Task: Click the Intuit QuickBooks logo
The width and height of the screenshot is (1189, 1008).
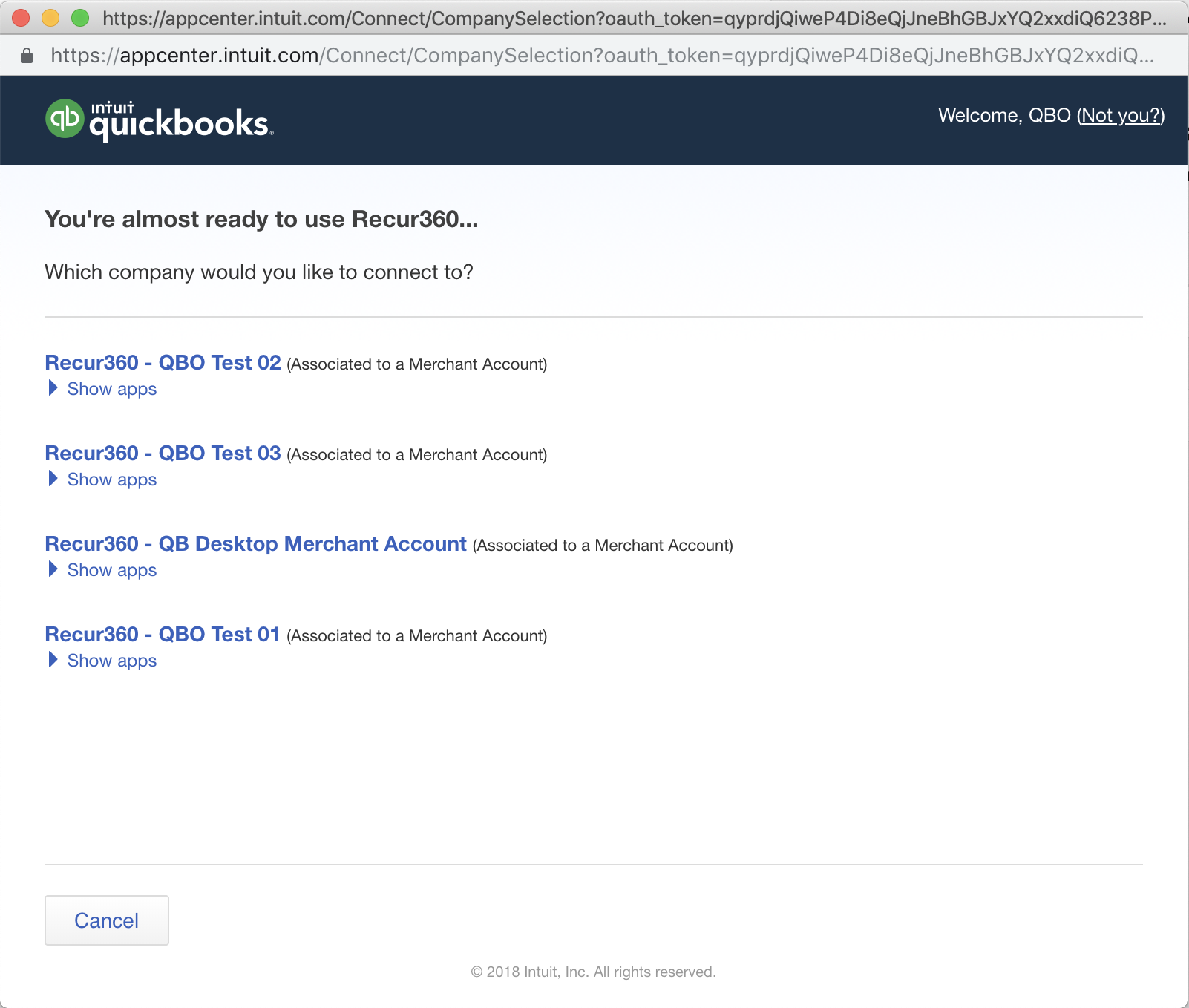Action: (x=160, y=120)
